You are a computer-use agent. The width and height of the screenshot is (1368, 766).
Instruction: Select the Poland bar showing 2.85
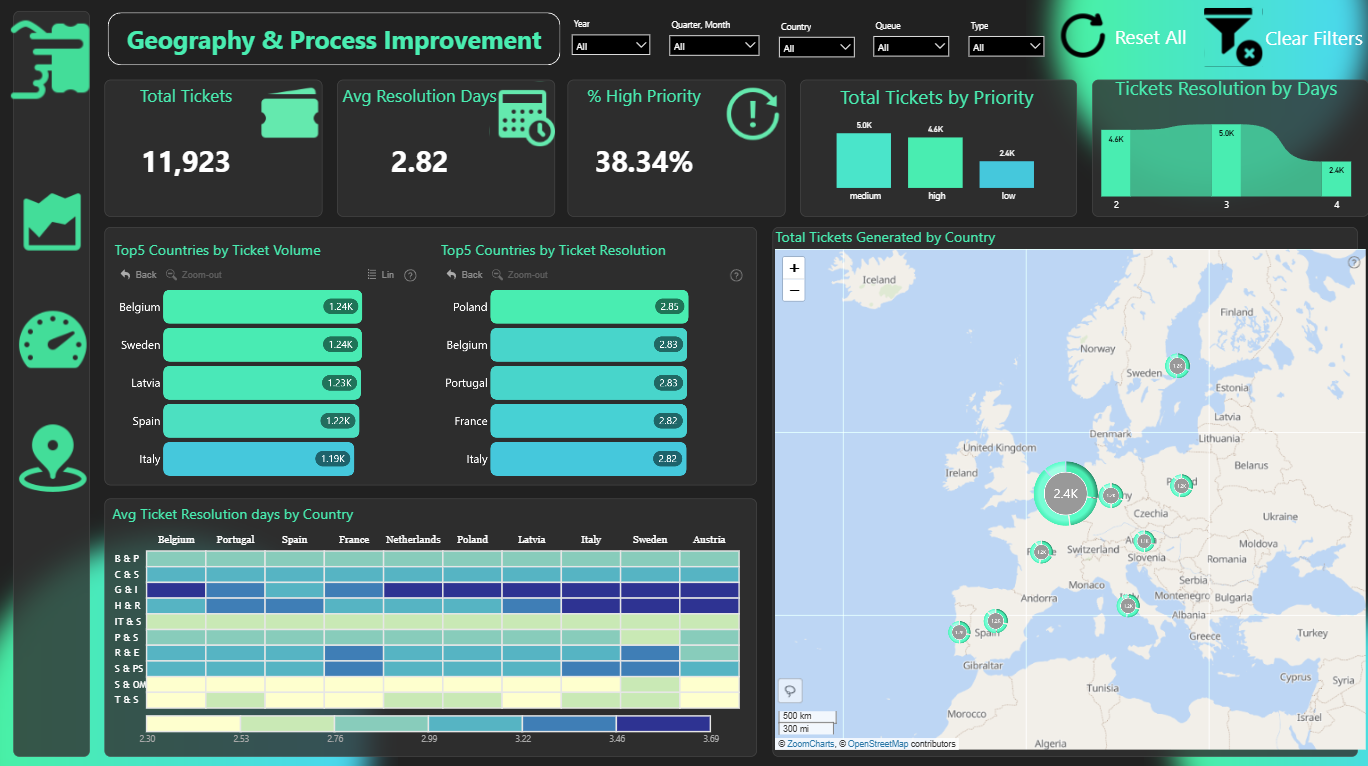(590, 307)
